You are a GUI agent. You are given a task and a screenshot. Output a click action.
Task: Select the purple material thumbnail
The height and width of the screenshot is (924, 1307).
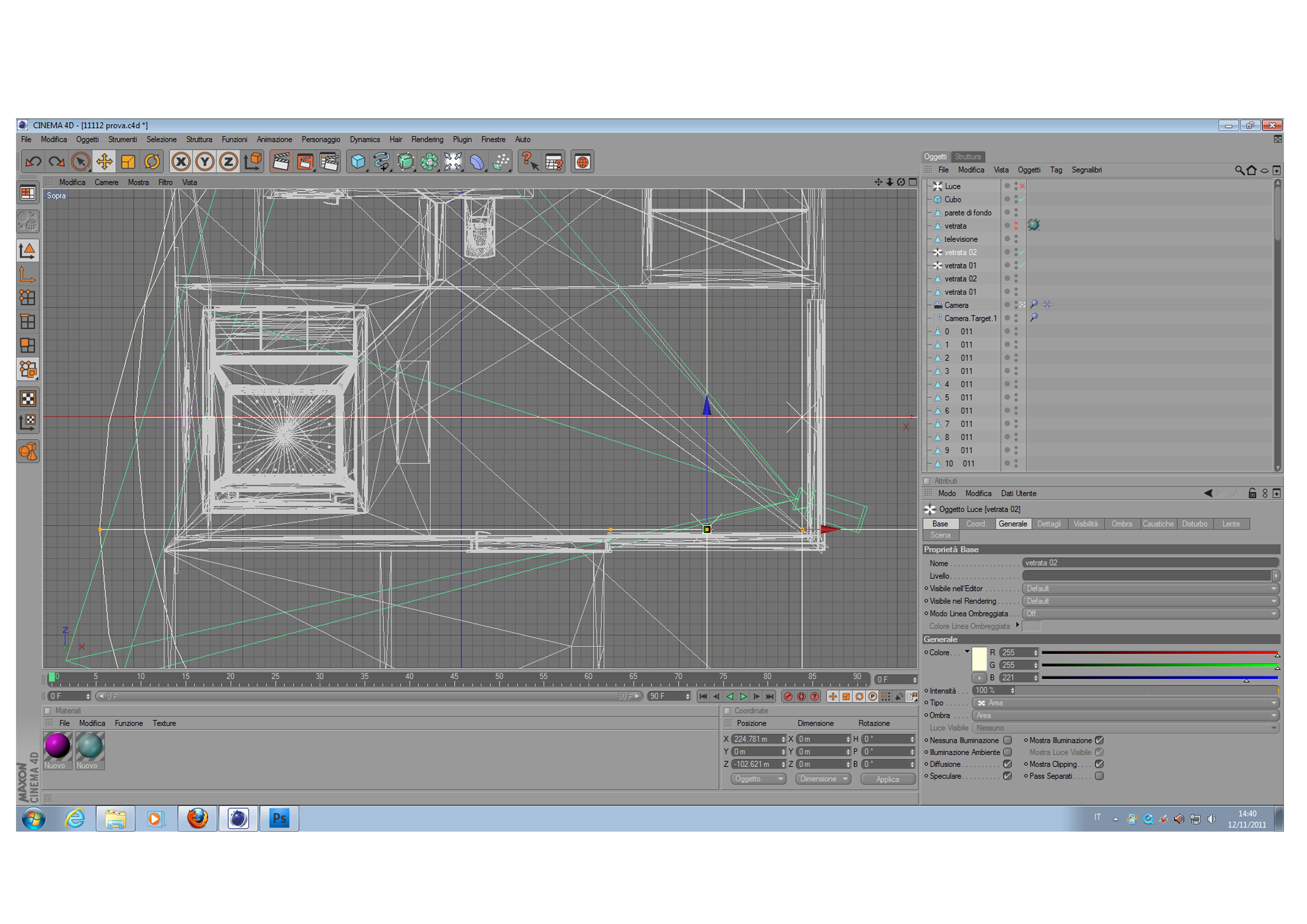57,746
